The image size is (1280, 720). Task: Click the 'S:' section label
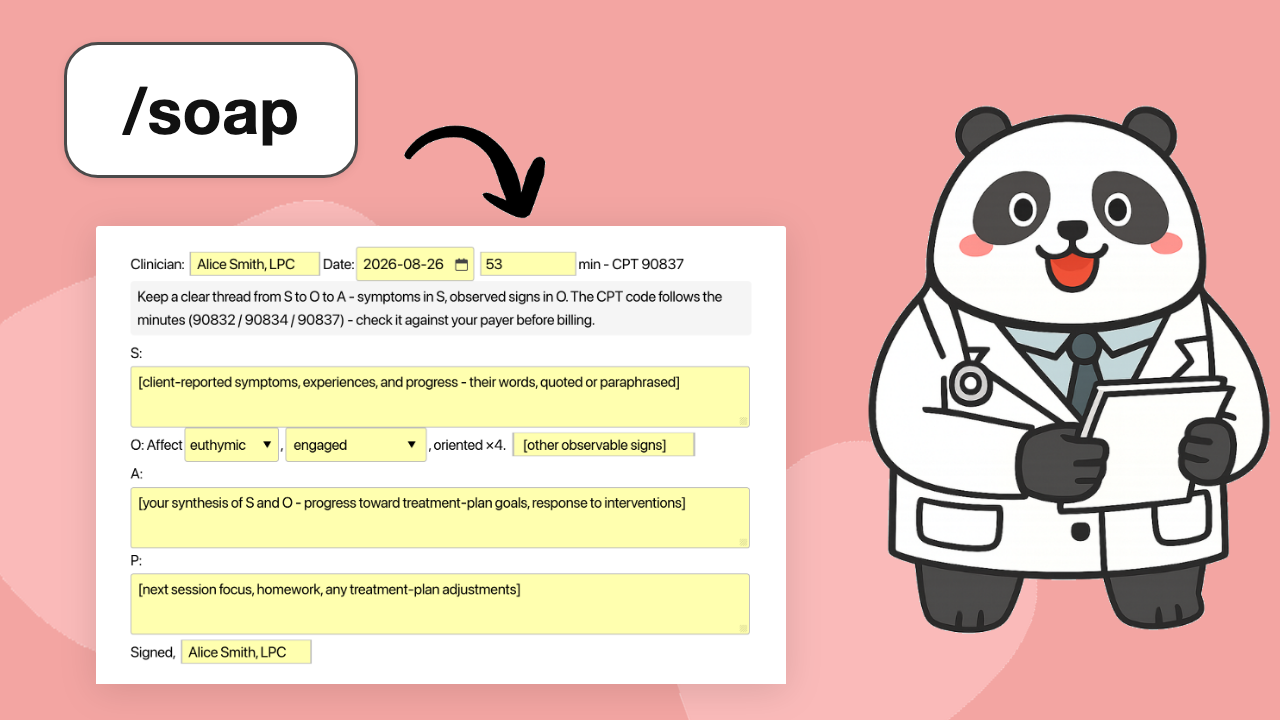tap(137, 353)
